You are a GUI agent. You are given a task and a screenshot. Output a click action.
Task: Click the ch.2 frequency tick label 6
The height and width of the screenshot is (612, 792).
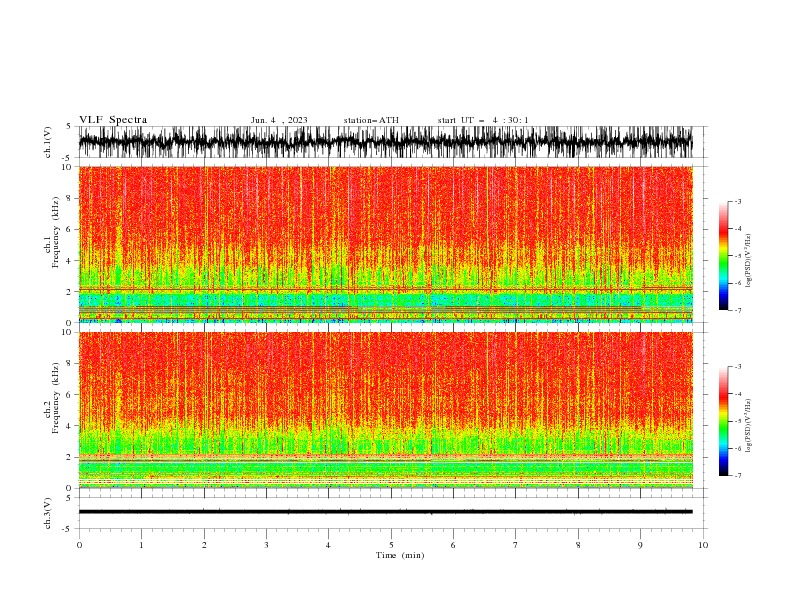click(x=70, y=395)
